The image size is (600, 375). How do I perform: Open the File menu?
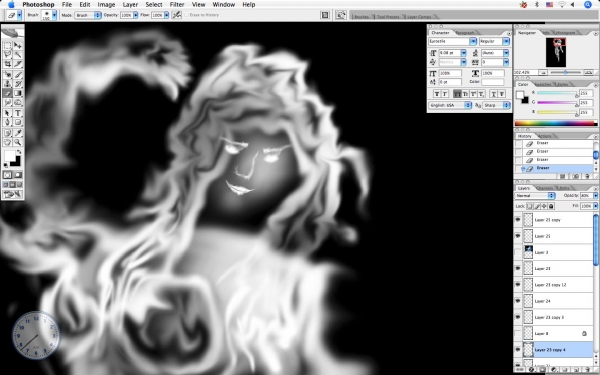67,5
